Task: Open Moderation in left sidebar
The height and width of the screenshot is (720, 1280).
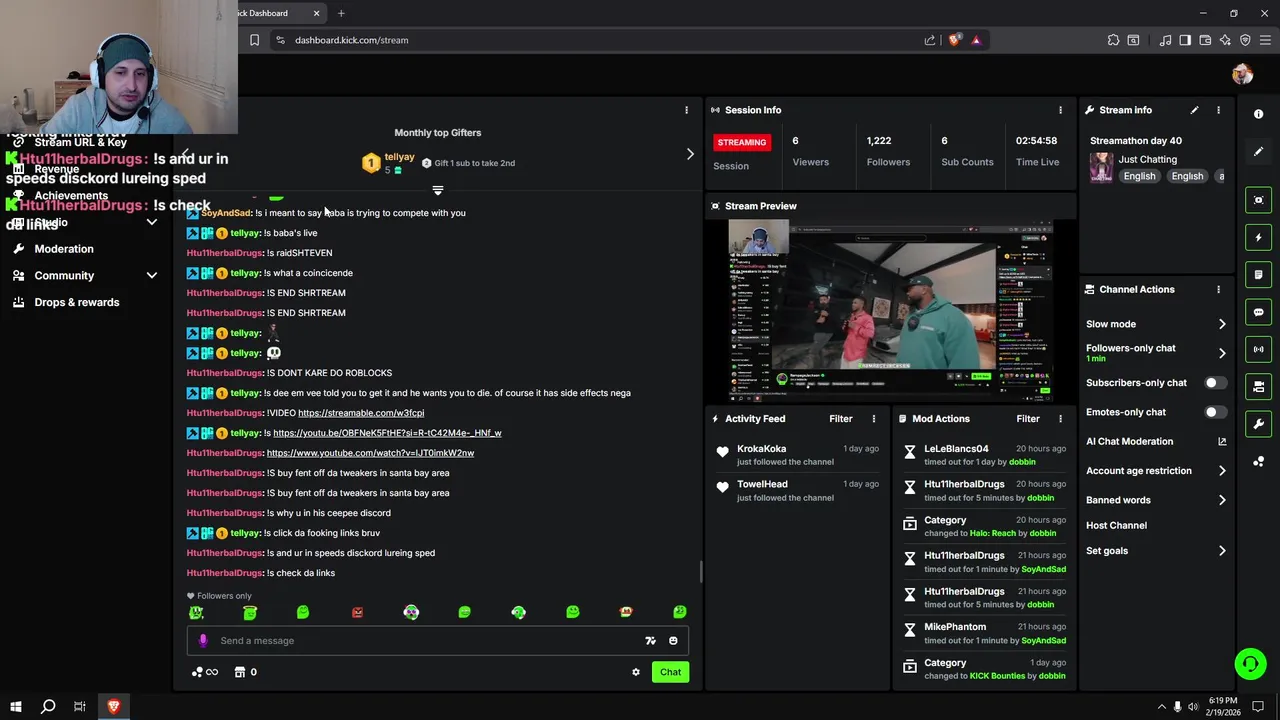Action: click(64, 249)
